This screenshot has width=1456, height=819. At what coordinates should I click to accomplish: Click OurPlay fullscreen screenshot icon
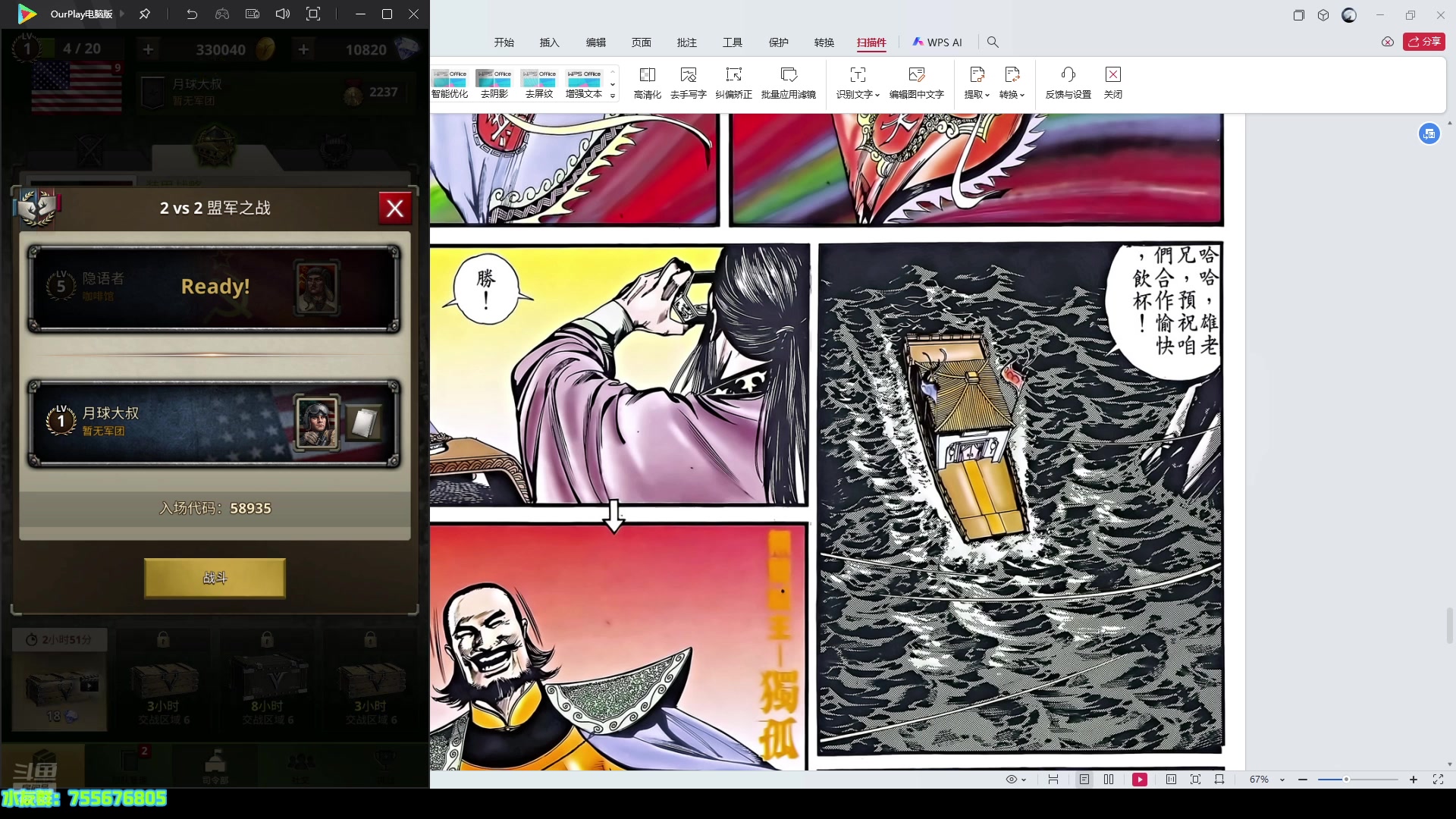point(313,14)
